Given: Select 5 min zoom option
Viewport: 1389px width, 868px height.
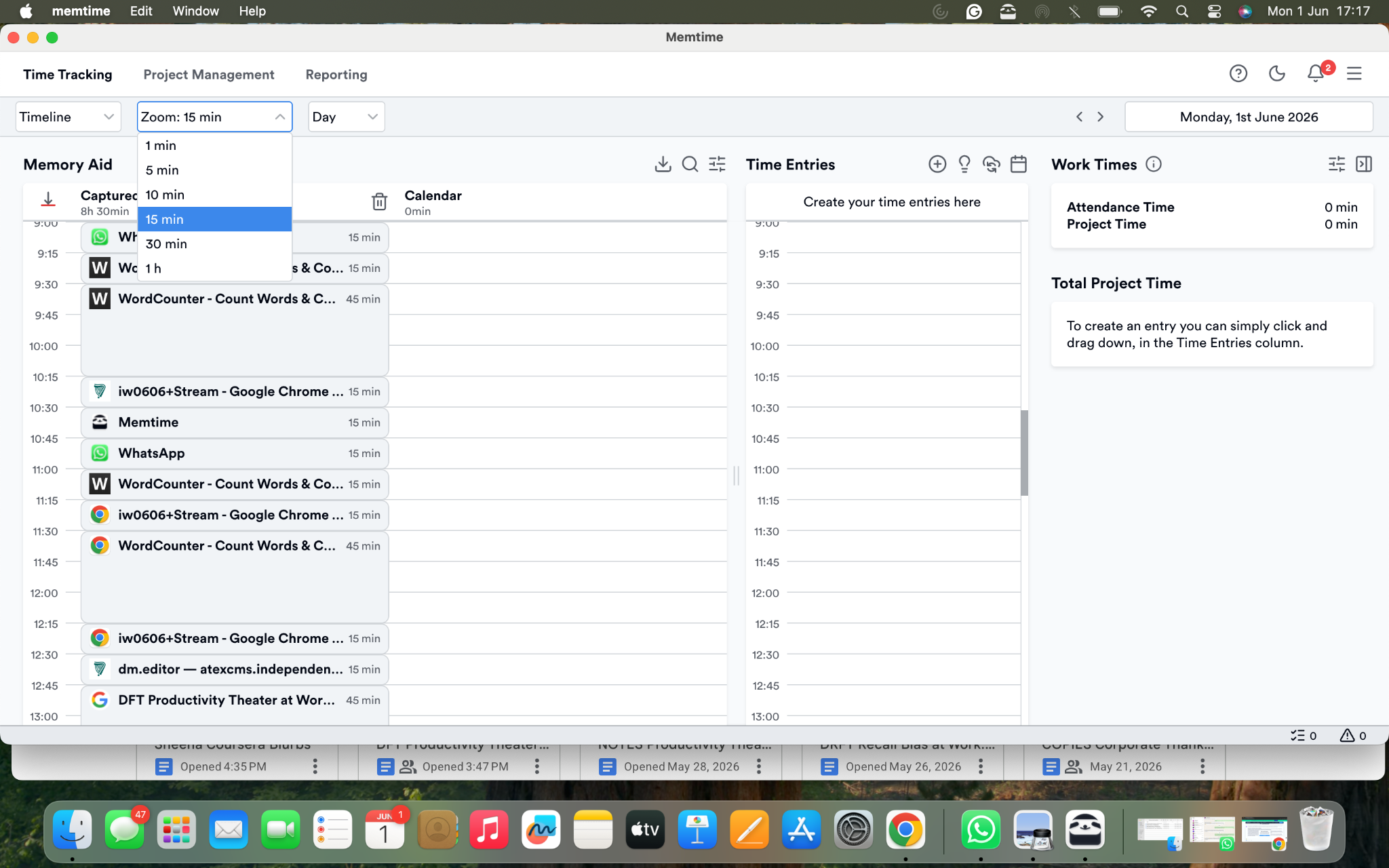Looking at the screenshot, I should tap(214, 170).
